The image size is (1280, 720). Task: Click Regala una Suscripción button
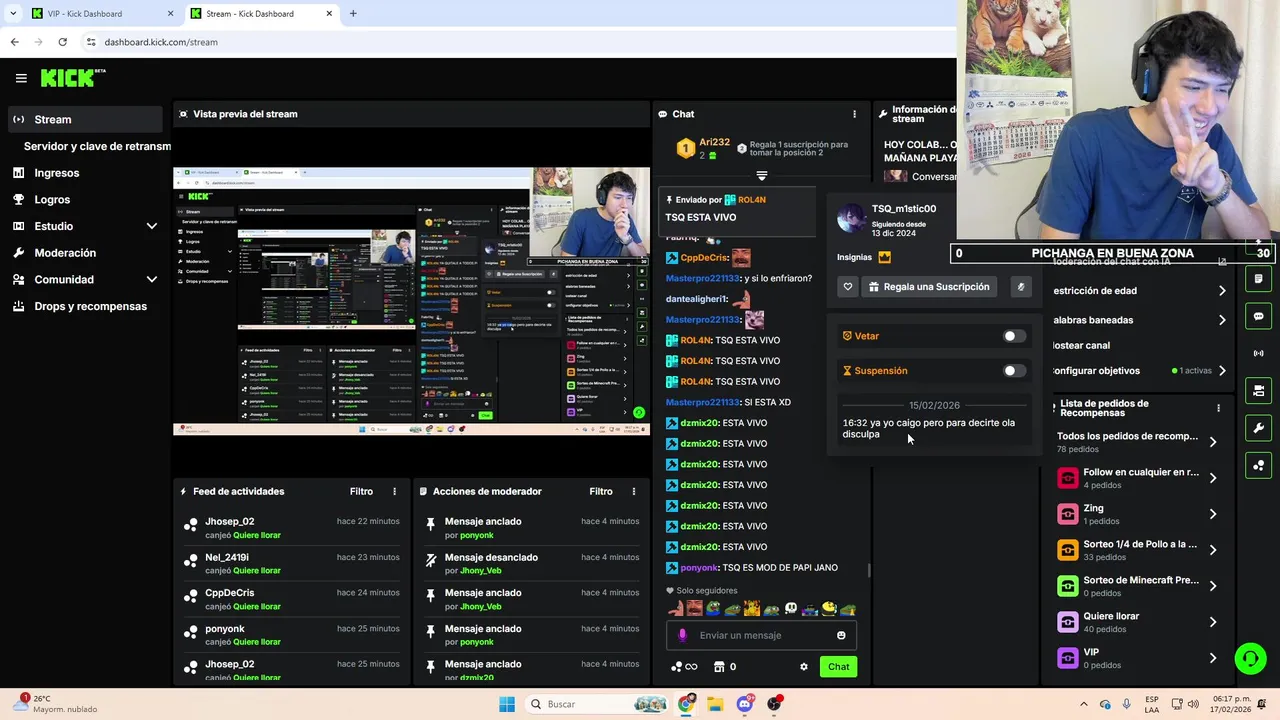pyautogui.click(x=930, y=287)
